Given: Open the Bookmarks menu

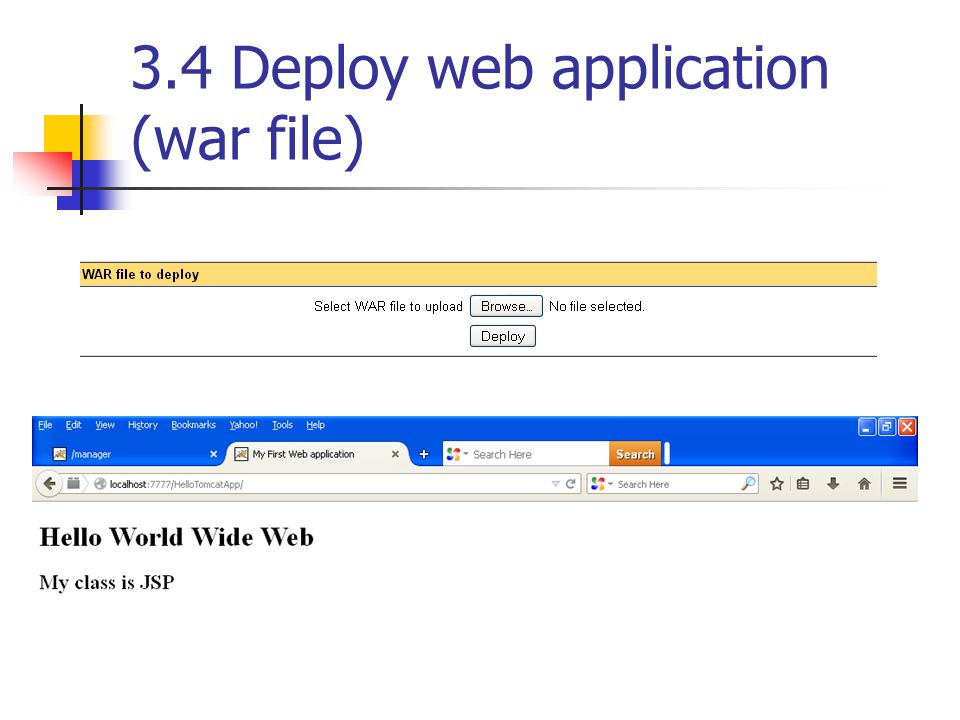Looking at the screenshot, I should coord(193,425).
